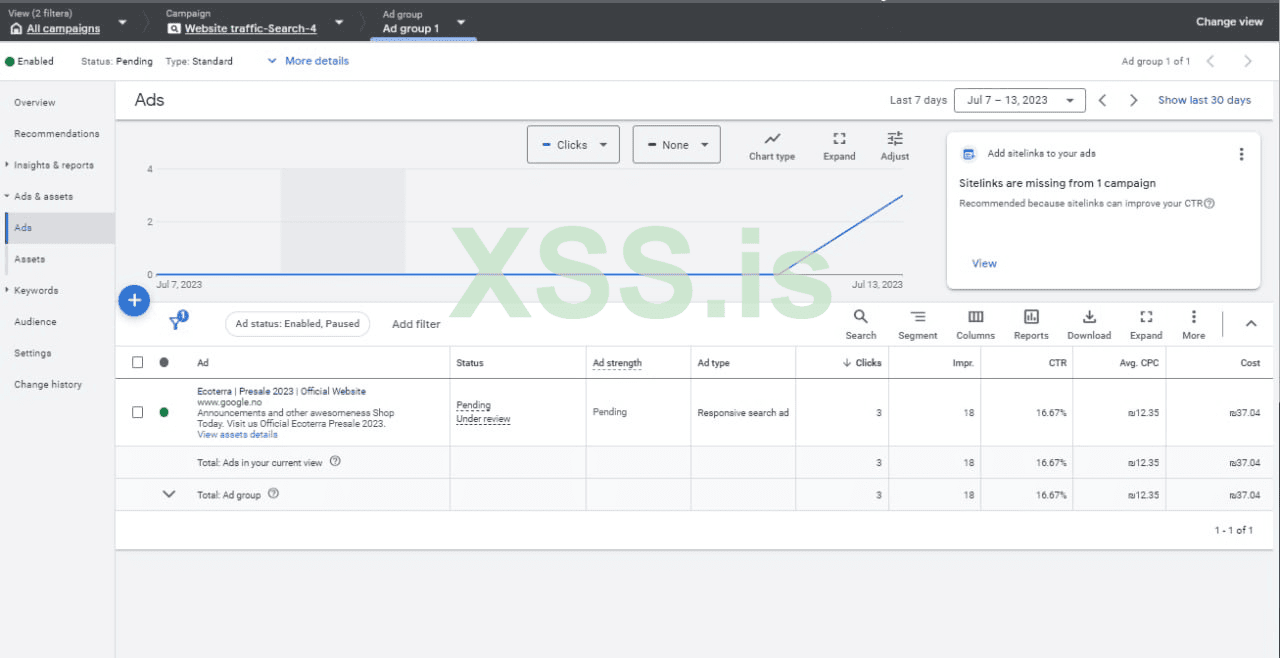Click View in the sitelinks card

pos(984,263)
